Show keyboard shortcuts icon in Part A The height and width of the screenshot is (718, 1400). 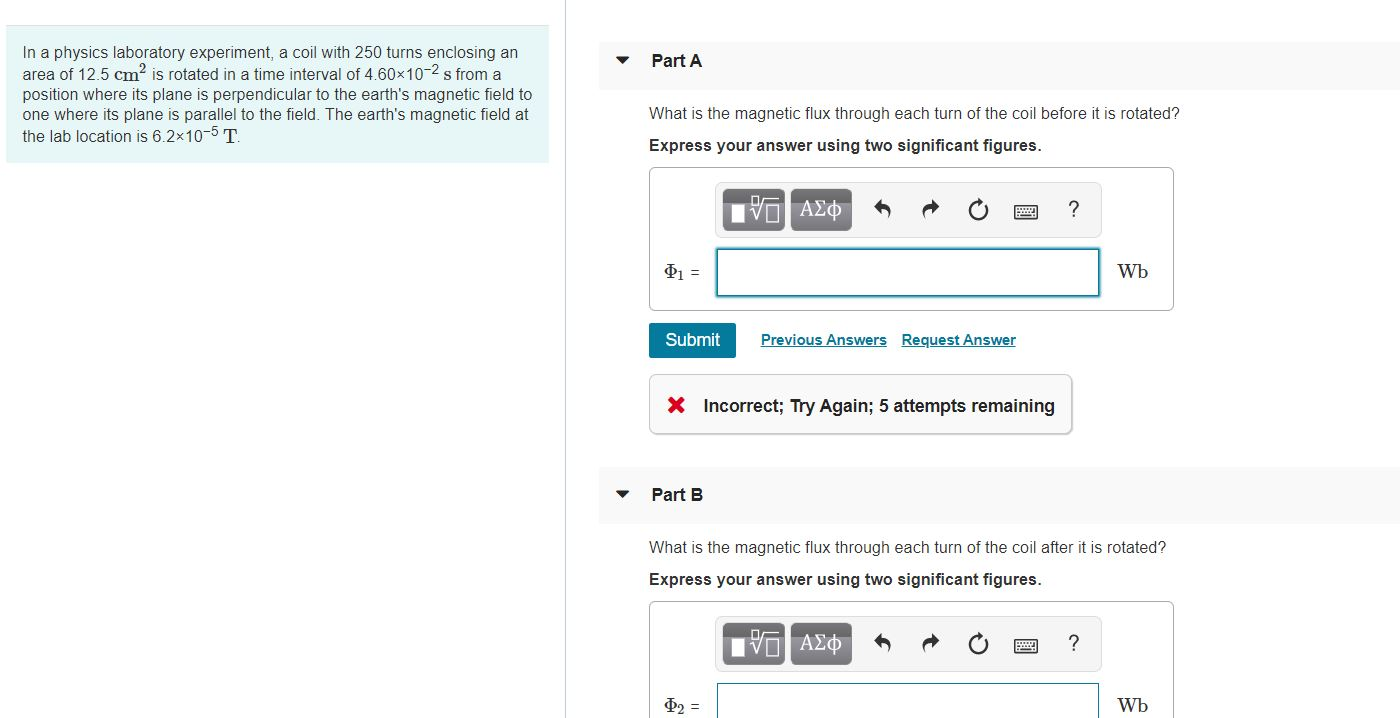(1026, 211)
